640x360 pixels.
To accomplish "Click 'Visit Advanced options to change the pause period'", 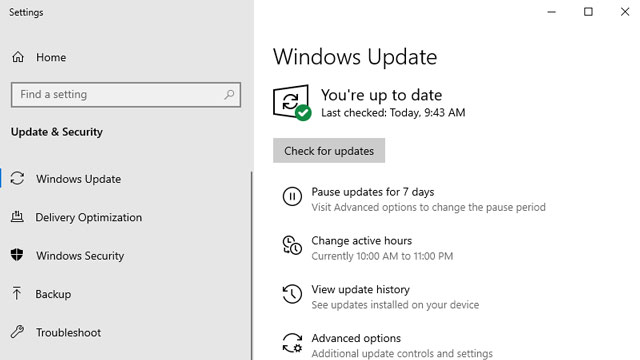I will tap(428, 207).
